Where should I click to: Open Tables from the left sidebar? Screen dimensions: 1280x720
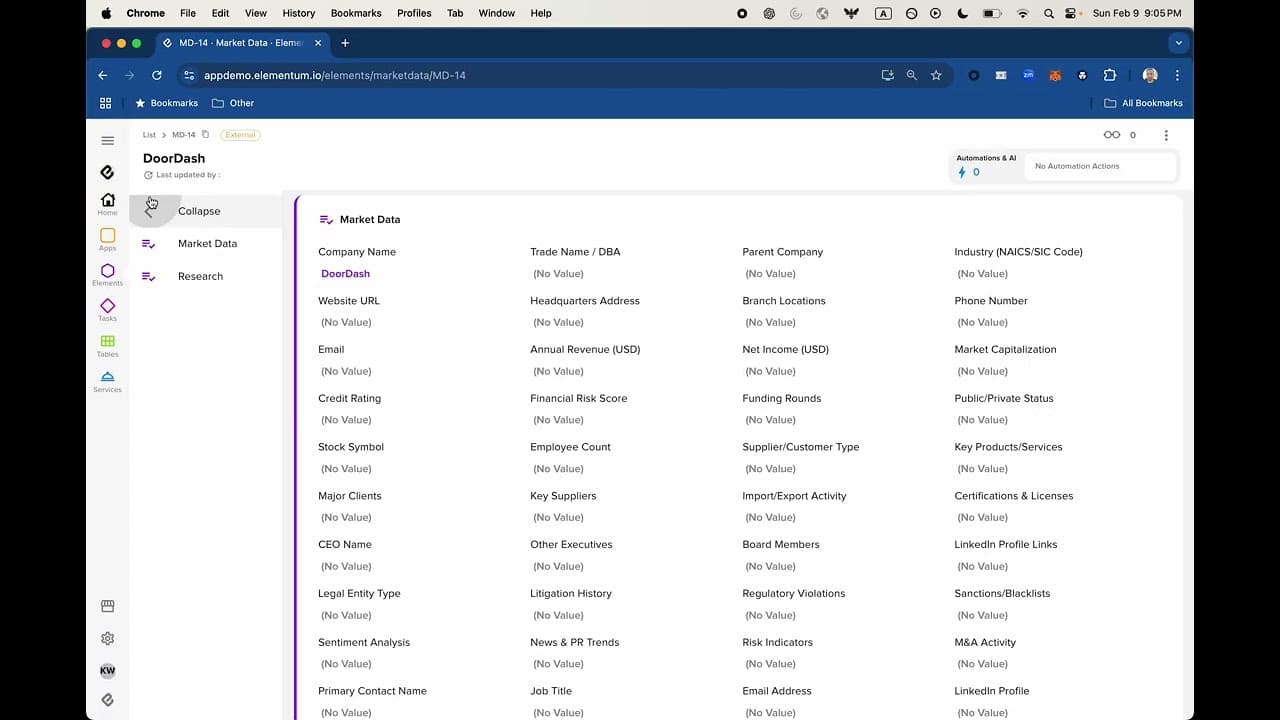point(107,345)
